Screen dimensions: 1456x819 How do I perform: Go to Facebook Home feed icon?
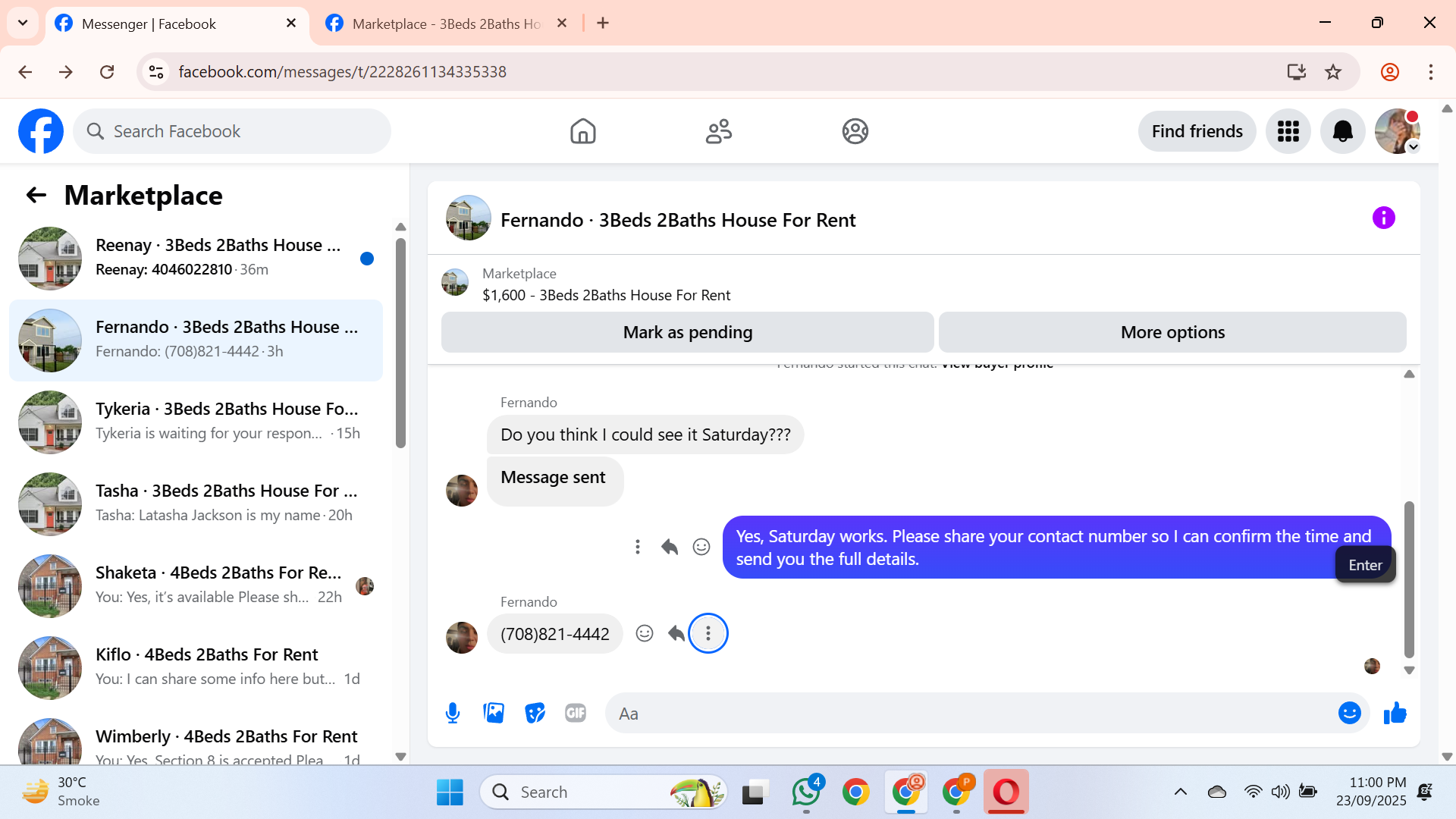(582, 131)
